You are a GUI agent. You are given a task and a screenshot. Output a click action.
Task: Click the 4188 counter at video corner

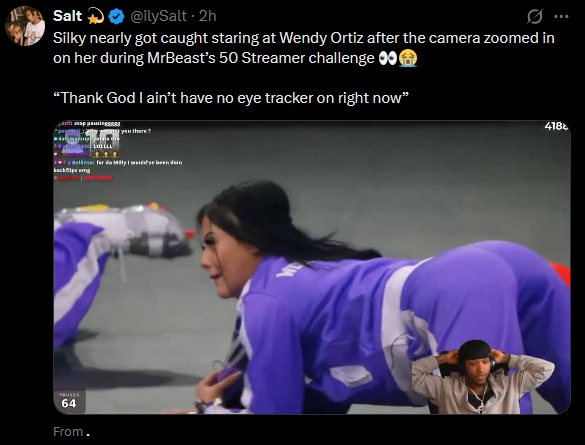tap(556, 126)
